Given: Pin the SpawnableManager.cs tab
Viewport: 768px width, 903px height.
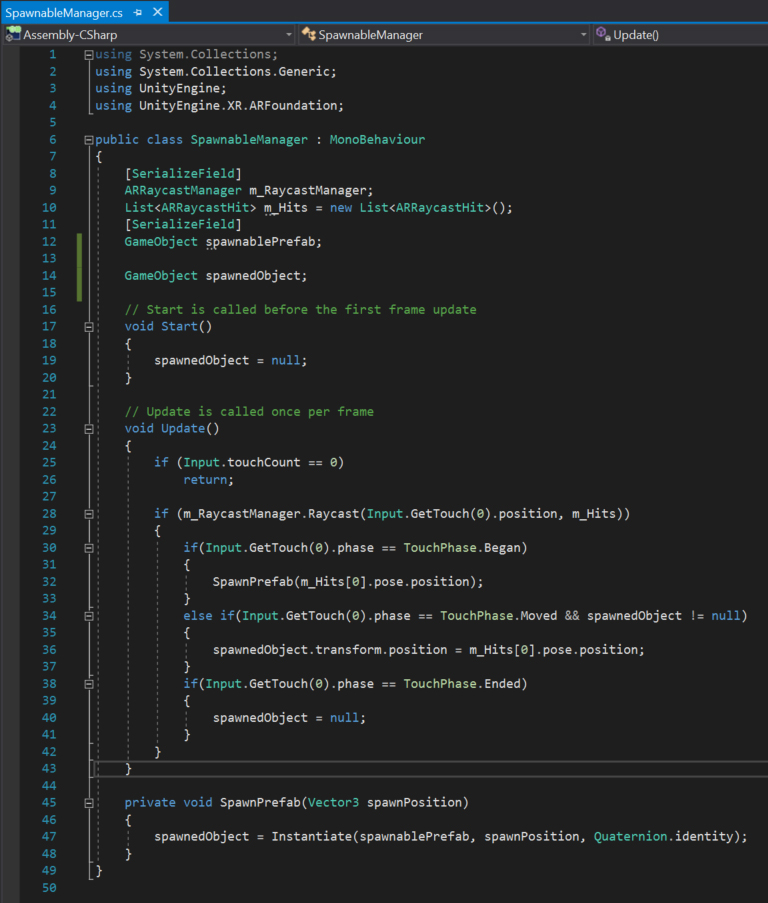Looking at the screenshot, I should click(138, 13).
